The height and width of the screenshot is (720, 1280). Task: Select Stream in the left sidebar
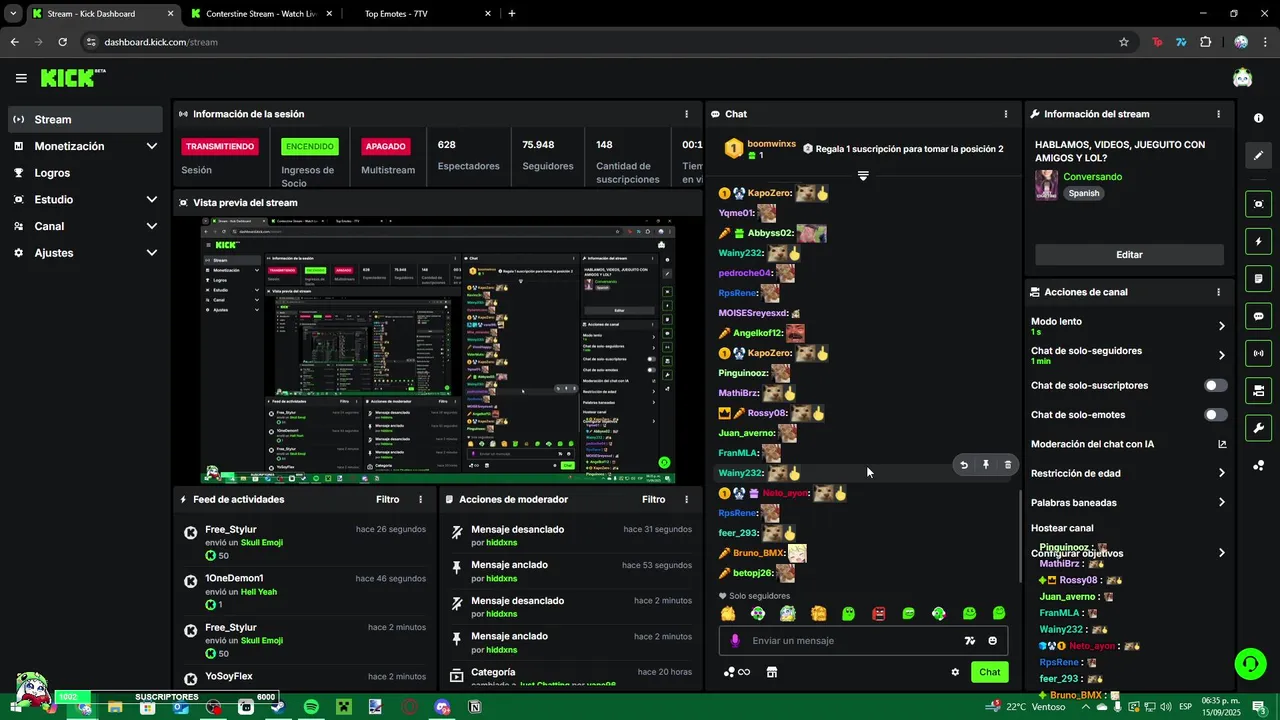[85, 119]
